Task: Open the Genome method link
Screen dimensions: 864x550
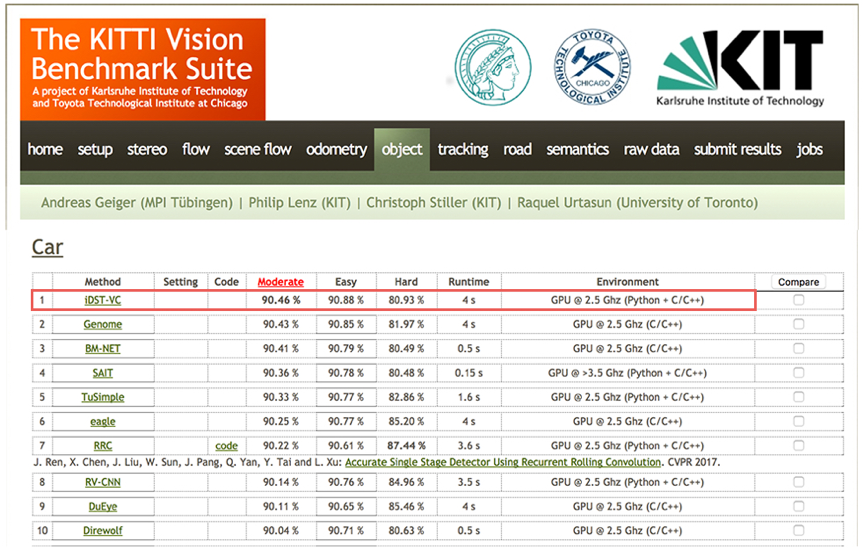Action: click(103, 324)
